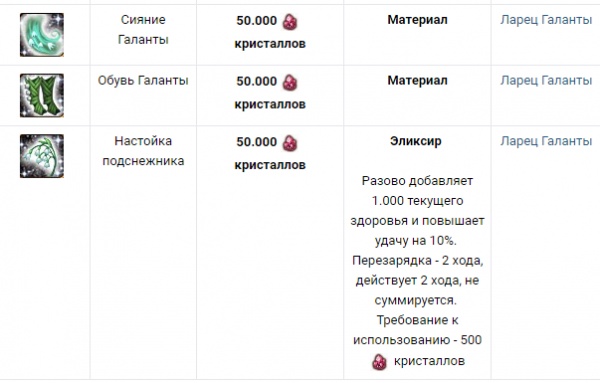
Task: Click Материал label in Обувь Галанты row
Action: pyautogui.click(x=417, y=80)
